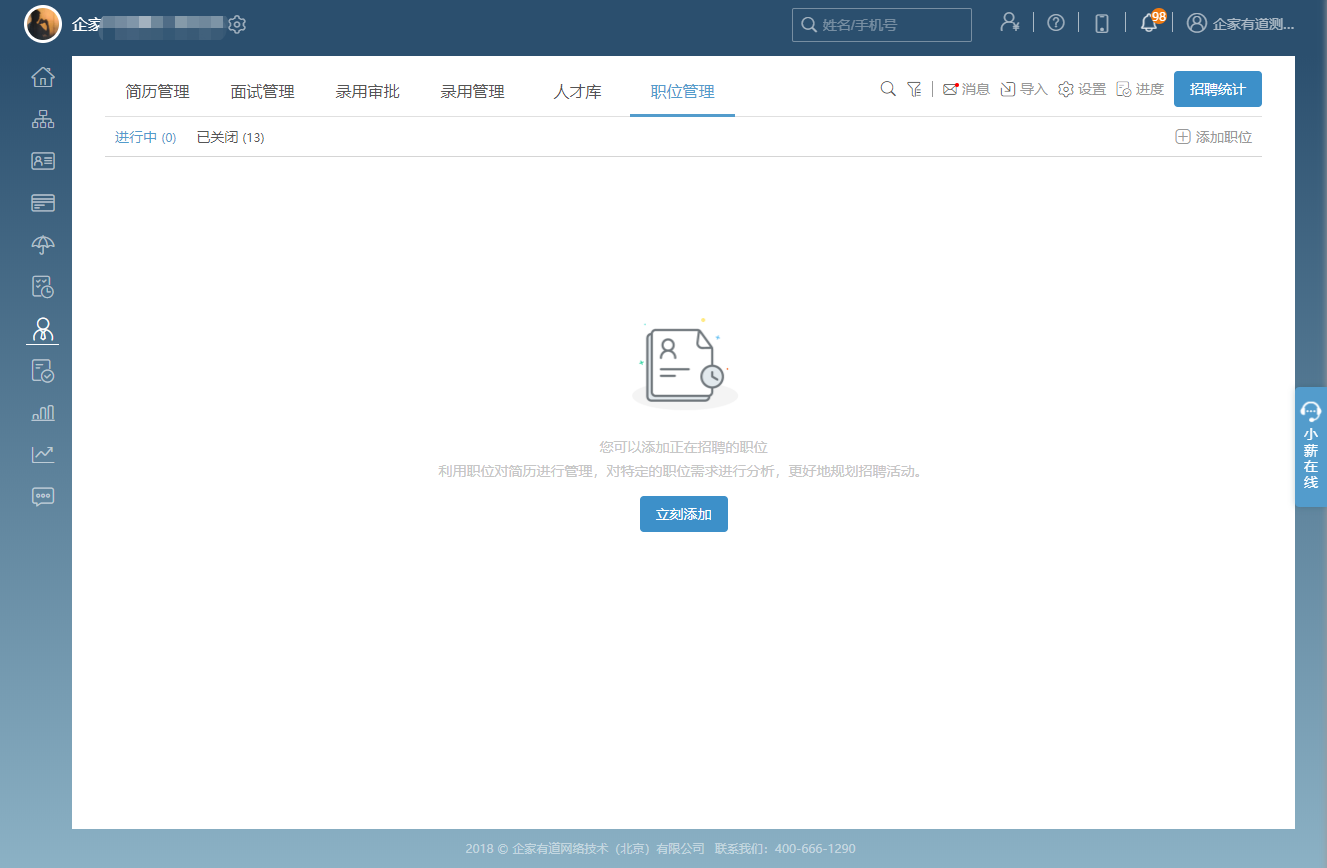
Task: Open the organization chart sidebar icon
Action: pyautogui.click(x=43, y=119)
